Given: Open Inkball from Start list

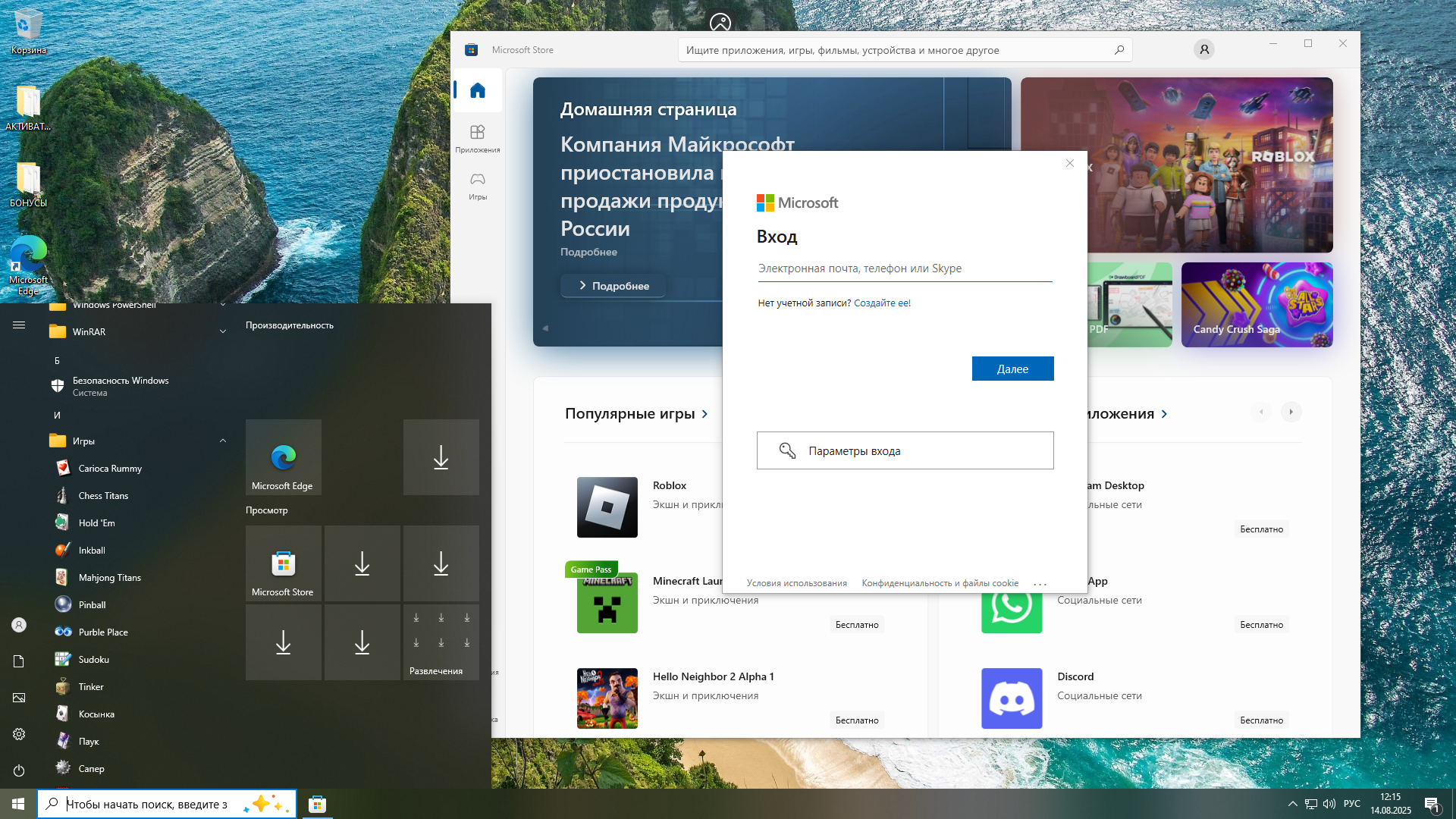Looking at the screenshot, I should point(140,551).
